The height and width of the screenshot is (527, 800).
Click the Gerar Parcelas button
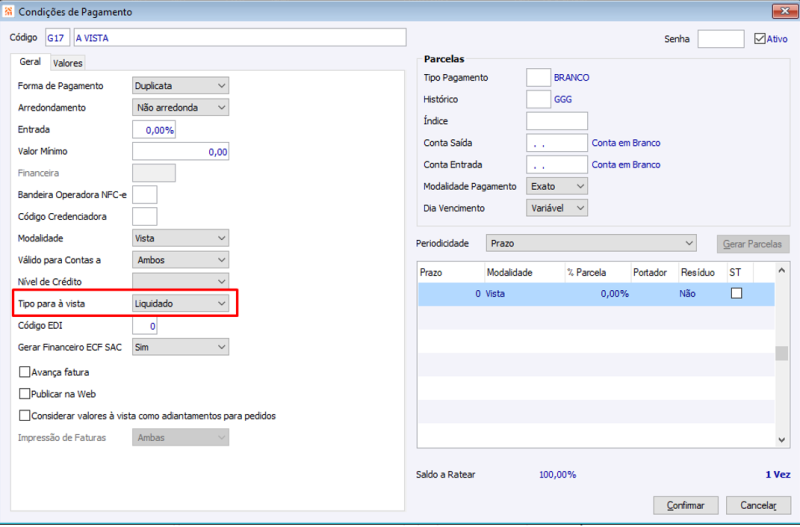(753, 244)
